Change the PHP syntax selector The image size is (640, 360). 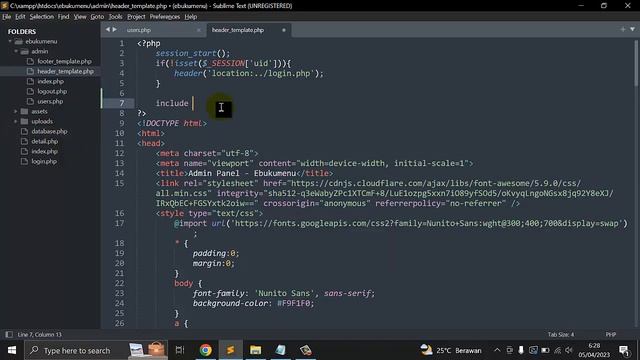point(611,335)
